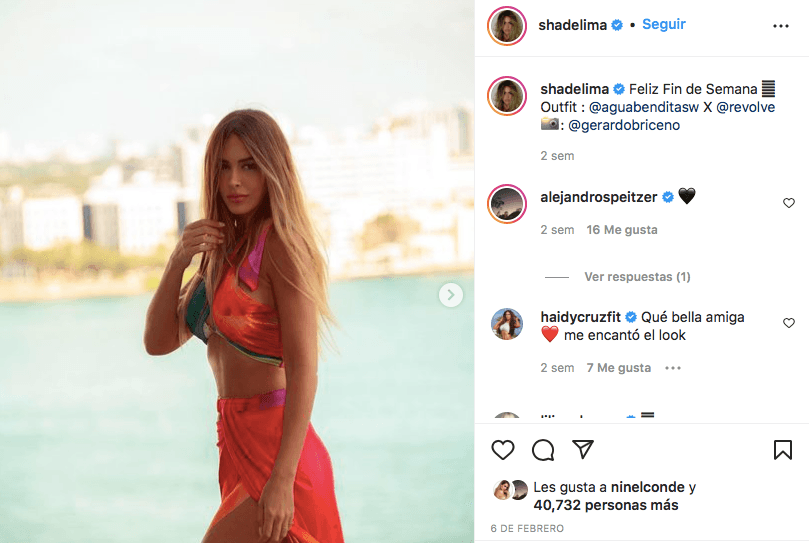Follow shadelima with Seguir button
Screen dimensions: 809x543
pos(664,24)
